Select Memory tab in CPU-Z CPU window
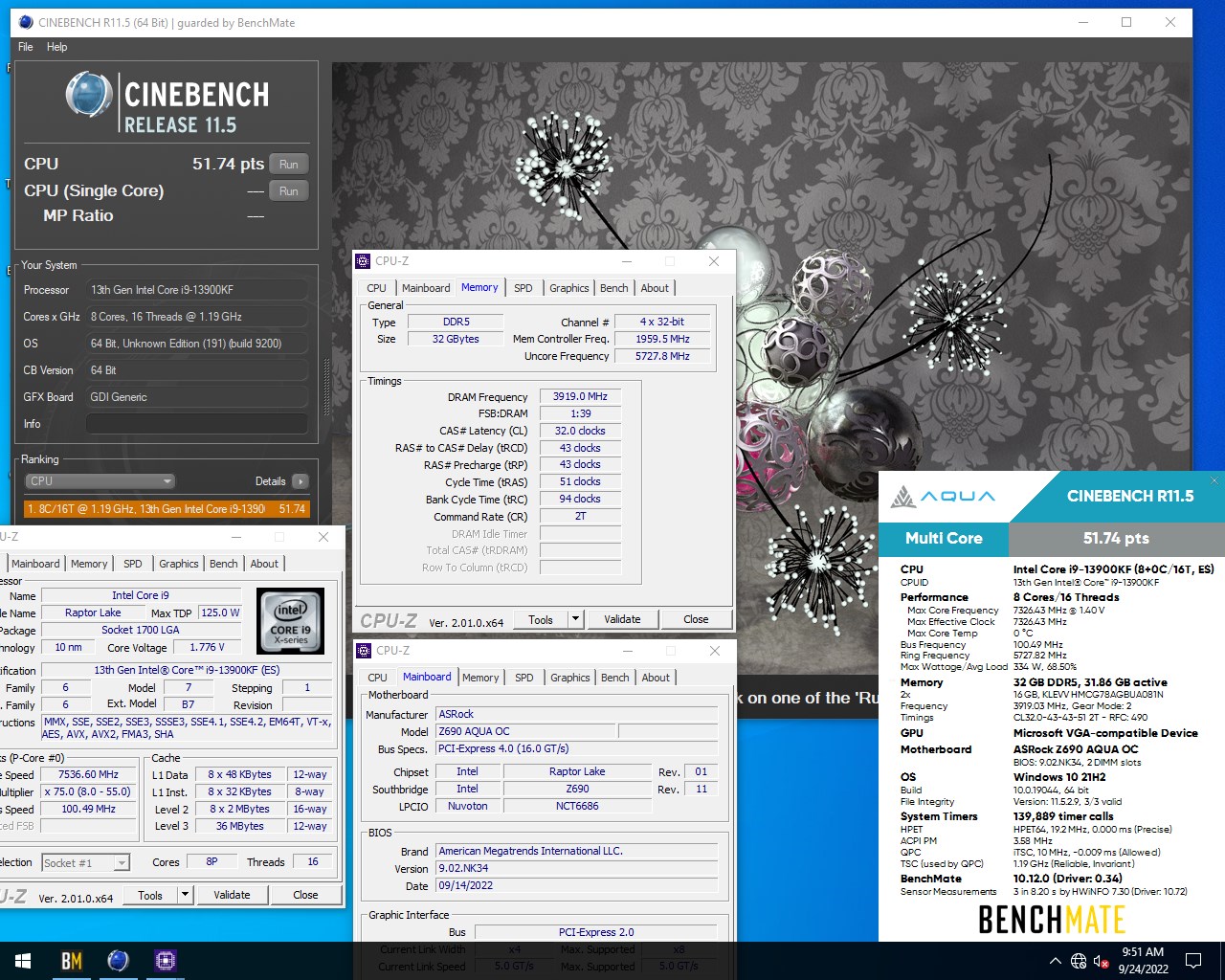The width and height of the screenshot is (1225, 980). point(89,564)
